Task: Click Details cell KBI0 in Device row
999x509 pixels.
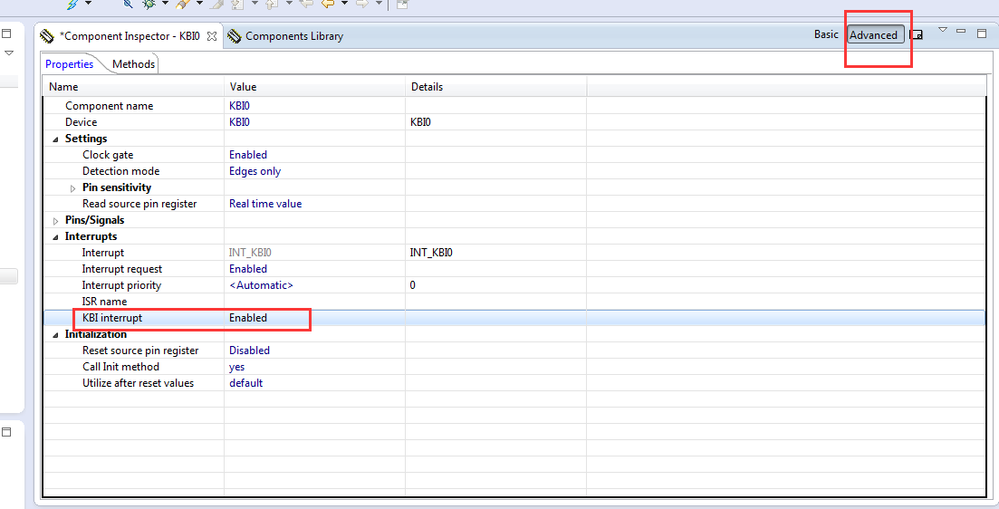Action: pos(420,122)
